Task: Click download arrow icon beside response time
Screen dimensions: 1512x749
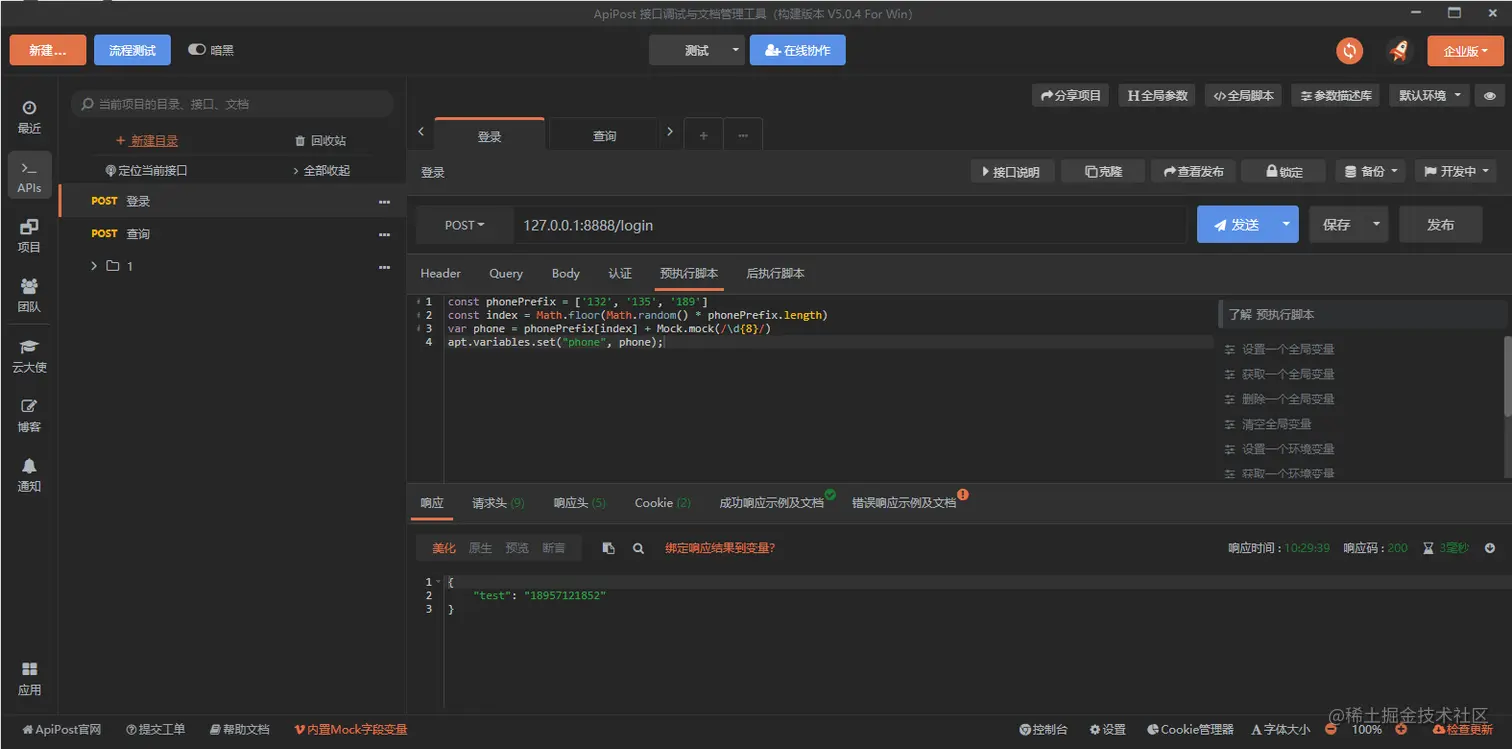Action: pos(1490,548)
